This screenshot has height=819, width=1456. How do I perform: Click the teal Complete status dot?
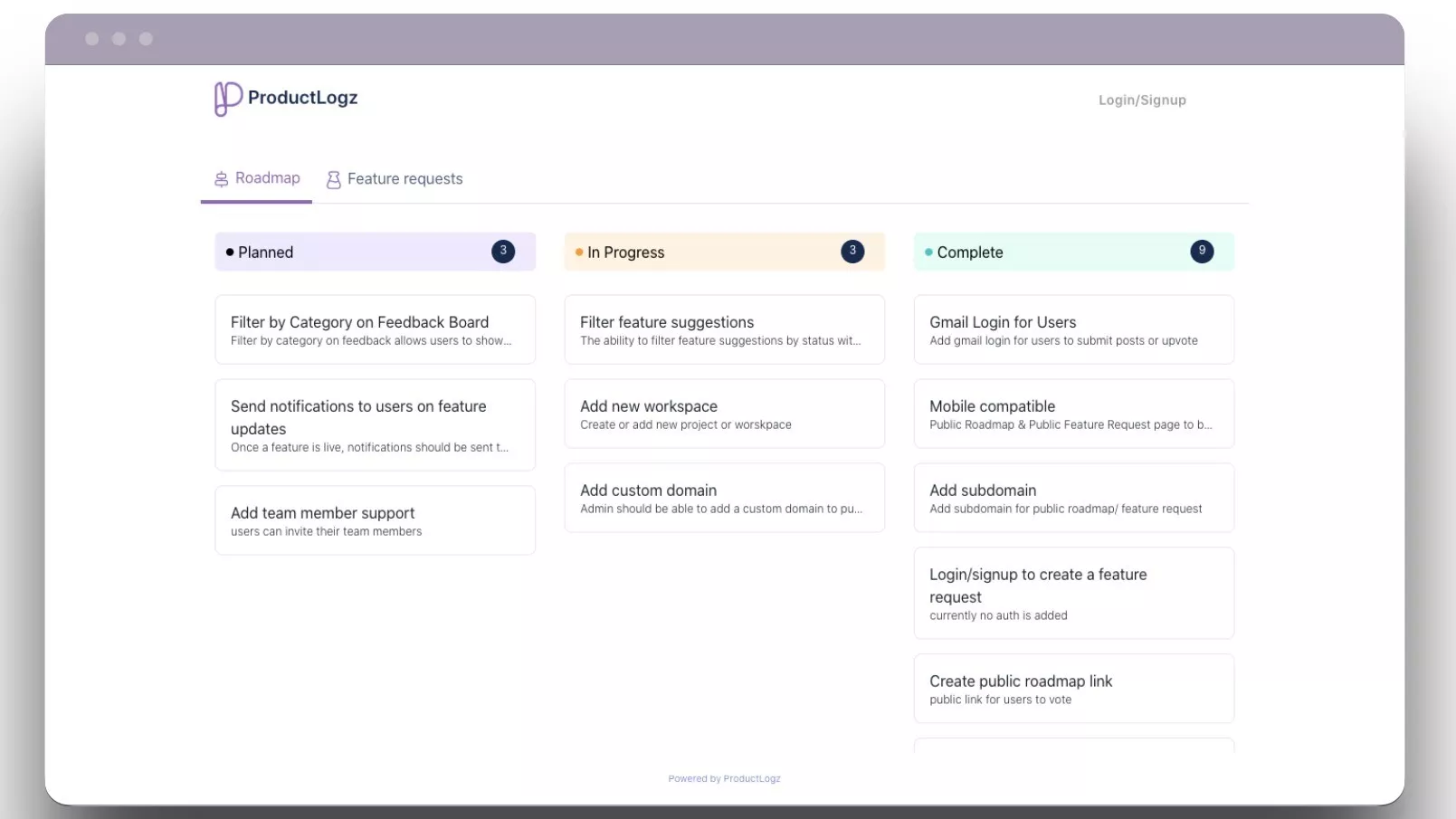[x=928, y=252]
